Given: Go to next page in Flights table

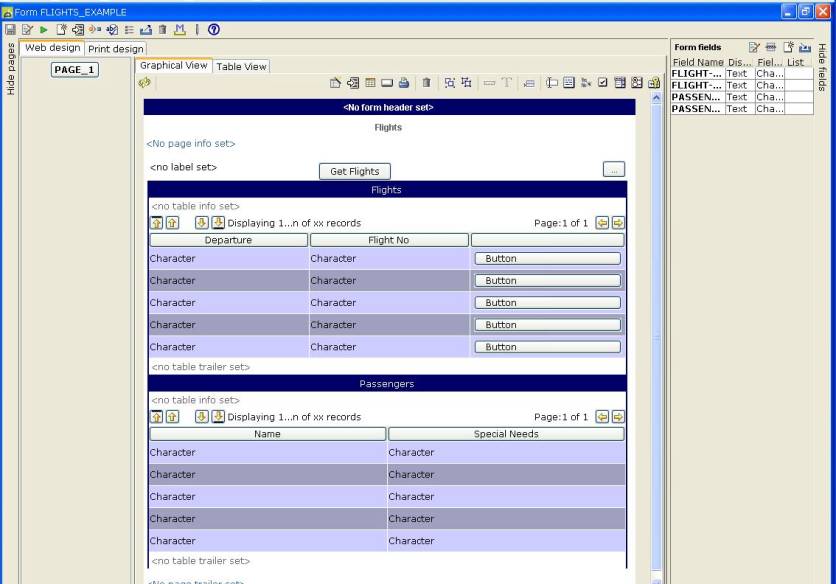Looking at the screenshot, I should coord(618,223).
